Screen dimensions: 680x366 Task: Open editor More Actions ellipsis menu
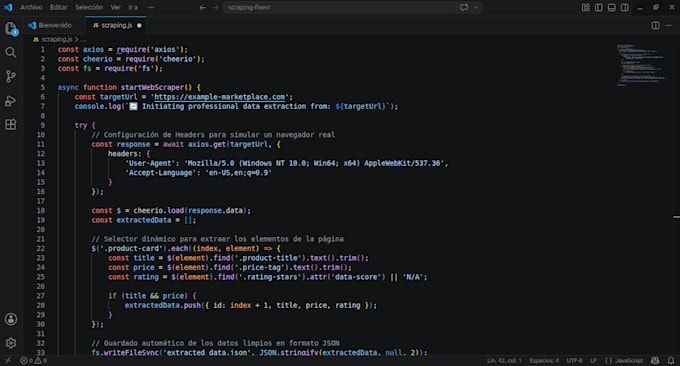668,26
